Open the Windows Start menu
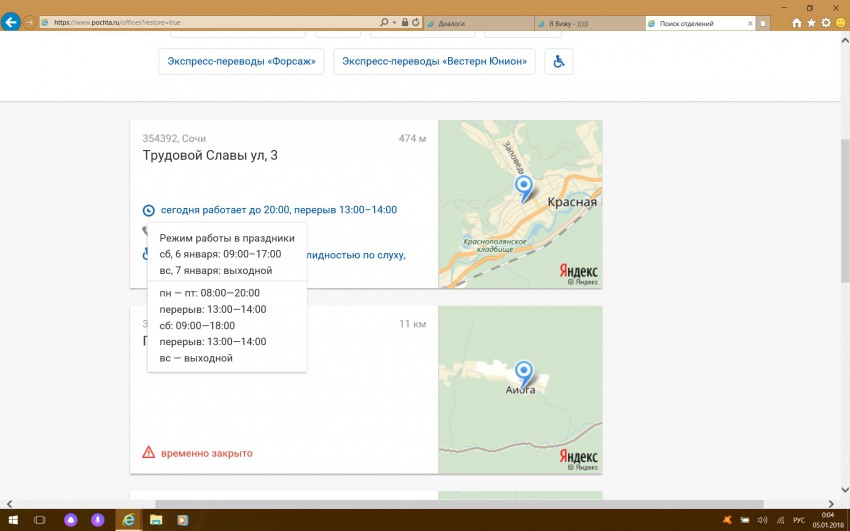This screenshot has height=531, width=850. (x=11, y=520)
